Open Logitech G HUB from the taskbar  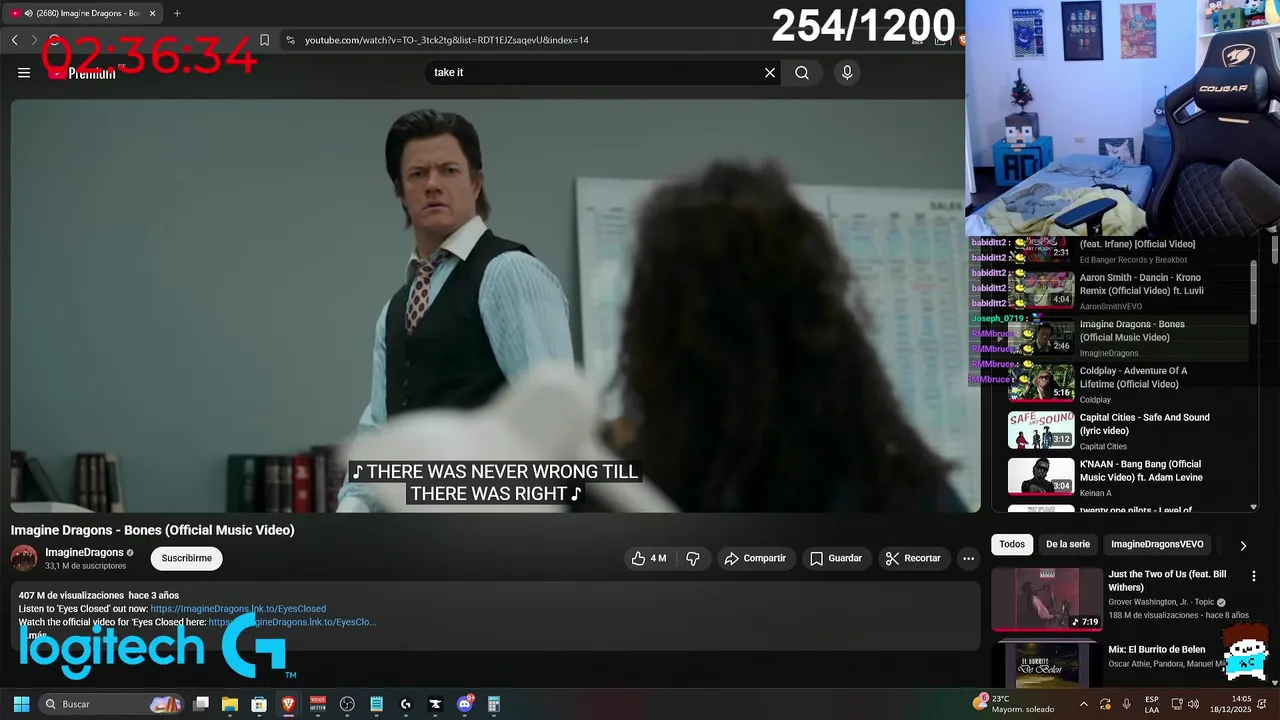[x=406, y=704]
